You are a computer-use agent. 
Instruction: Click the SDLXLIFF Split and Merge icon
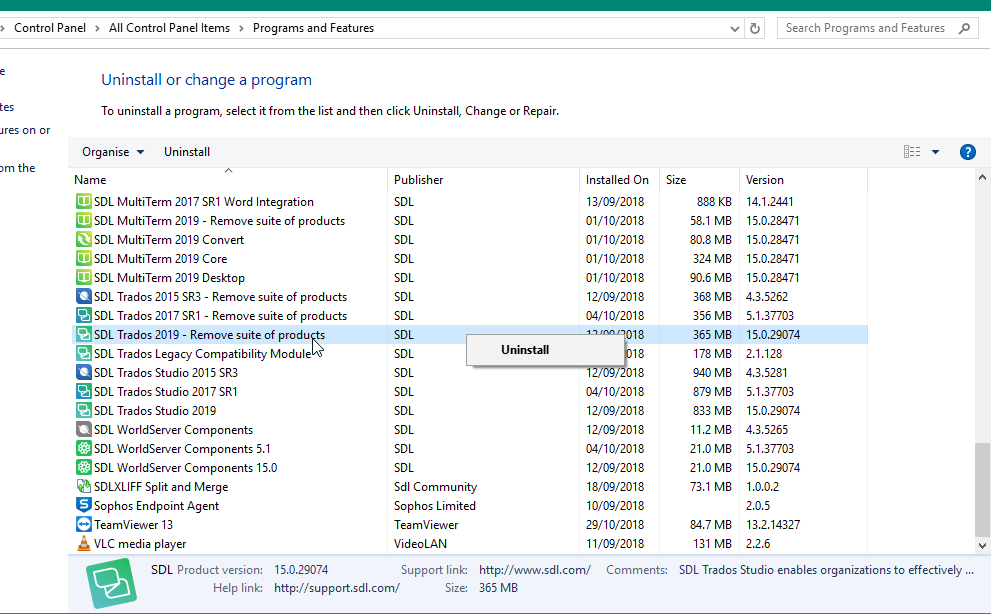(x=83, y=486)
